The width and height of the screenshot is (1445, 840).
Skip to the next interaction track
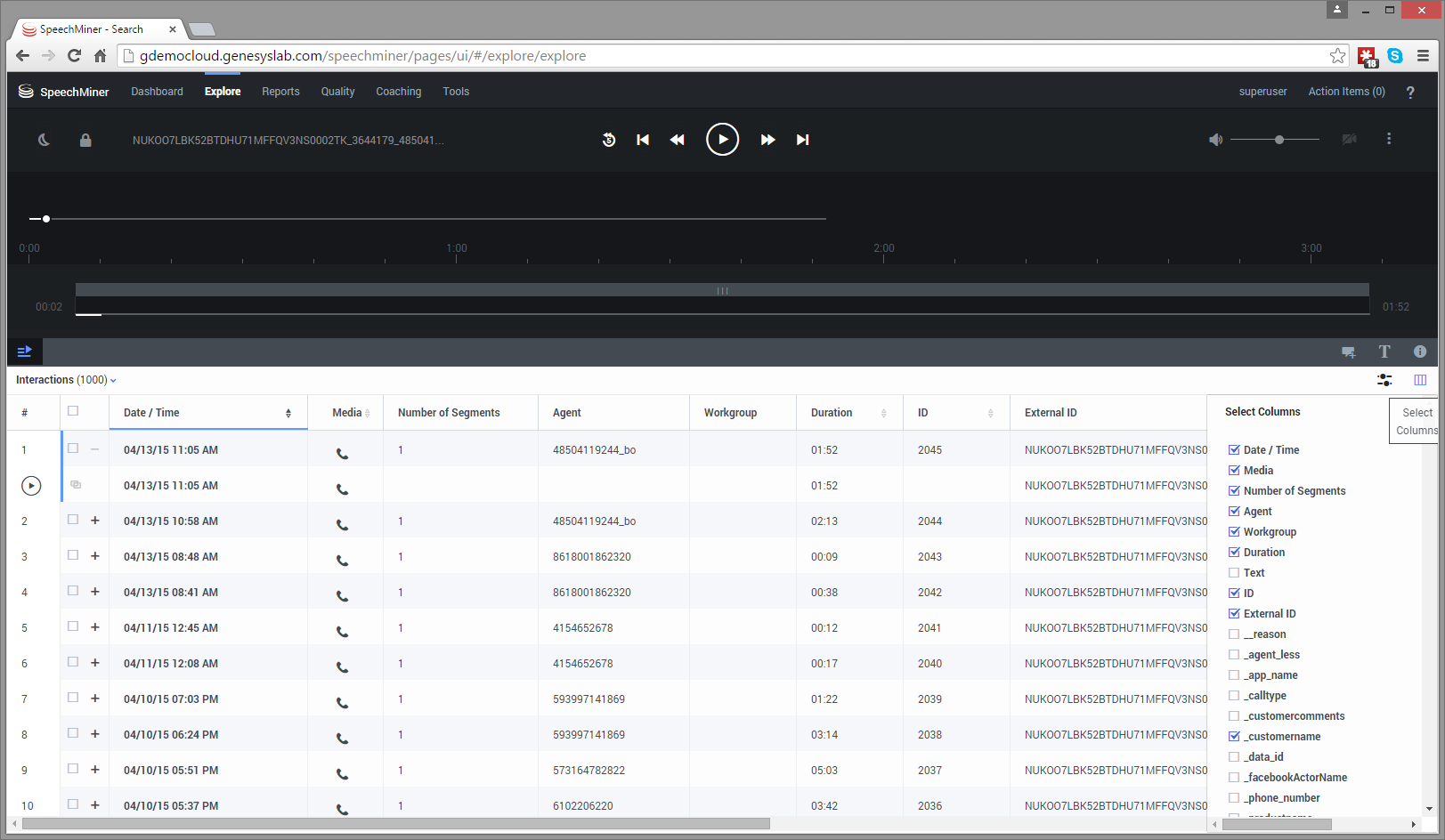click(x=802, y=140)
